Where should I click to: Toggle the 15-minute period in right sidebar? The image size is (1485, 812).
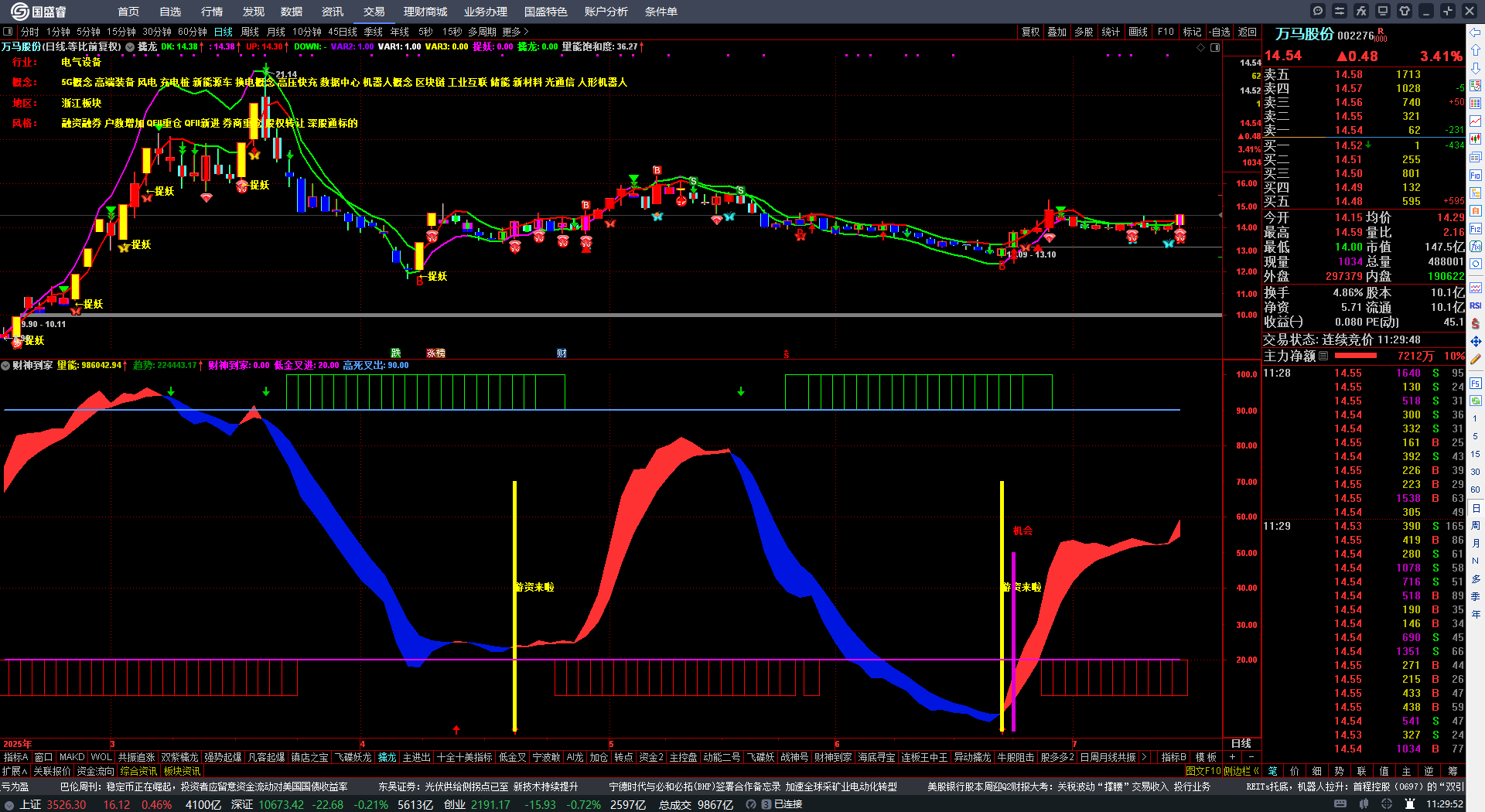(1476, 454)
